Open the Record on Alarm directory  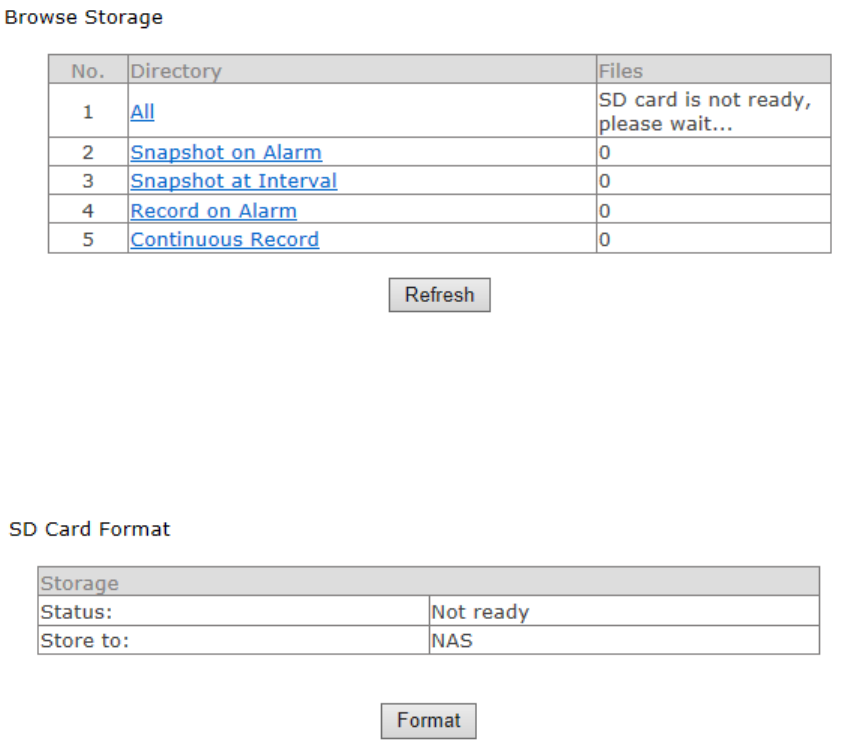[x=213, y=211]
